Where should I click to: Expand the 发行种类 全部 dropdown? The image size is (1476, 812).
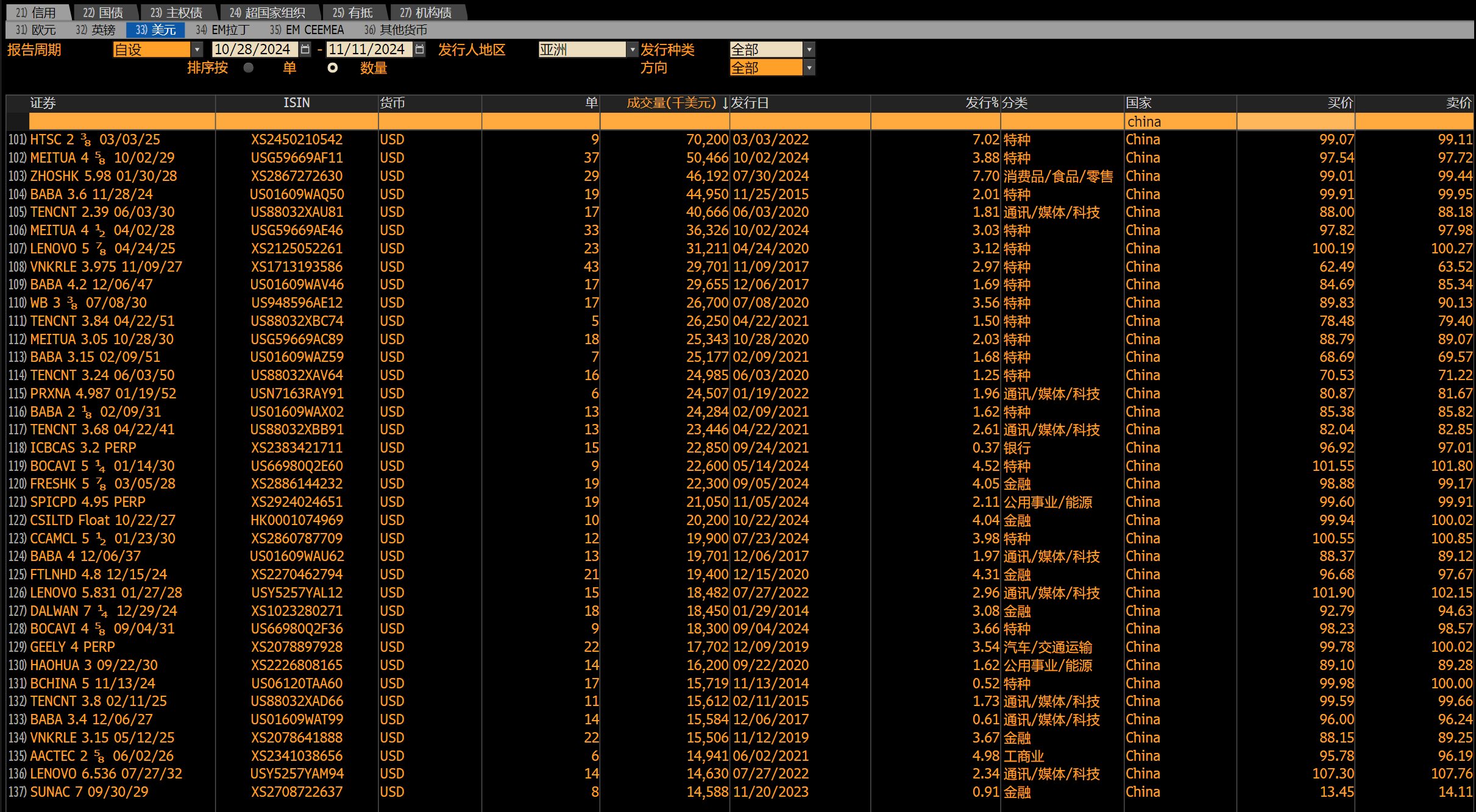[x=809, y=49]
